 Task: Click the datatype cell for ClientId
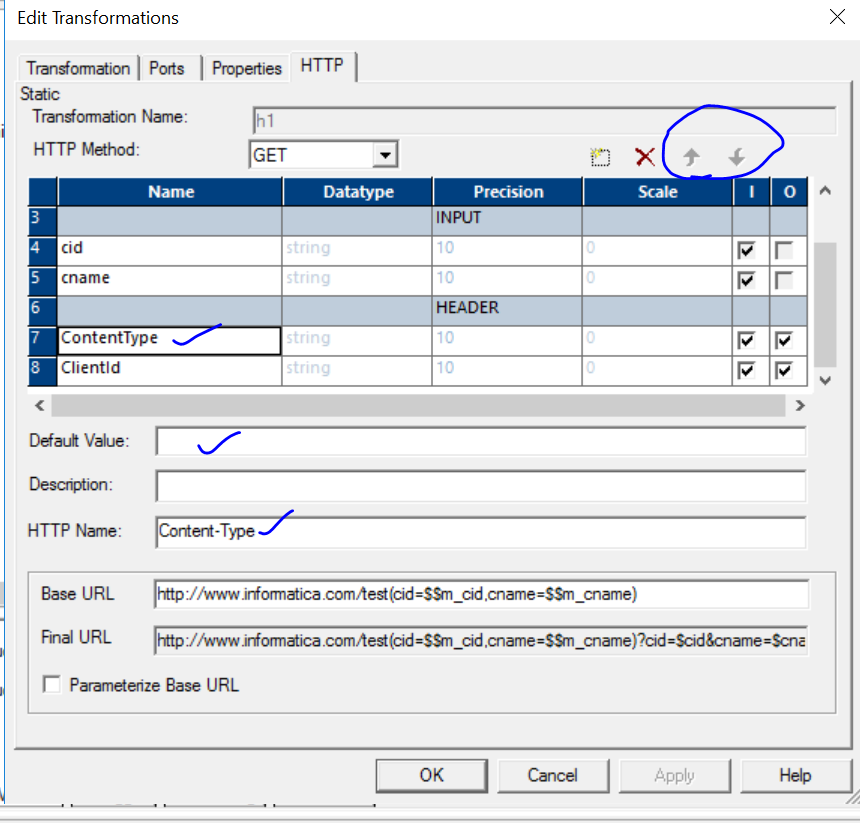[x=357, y=371]
